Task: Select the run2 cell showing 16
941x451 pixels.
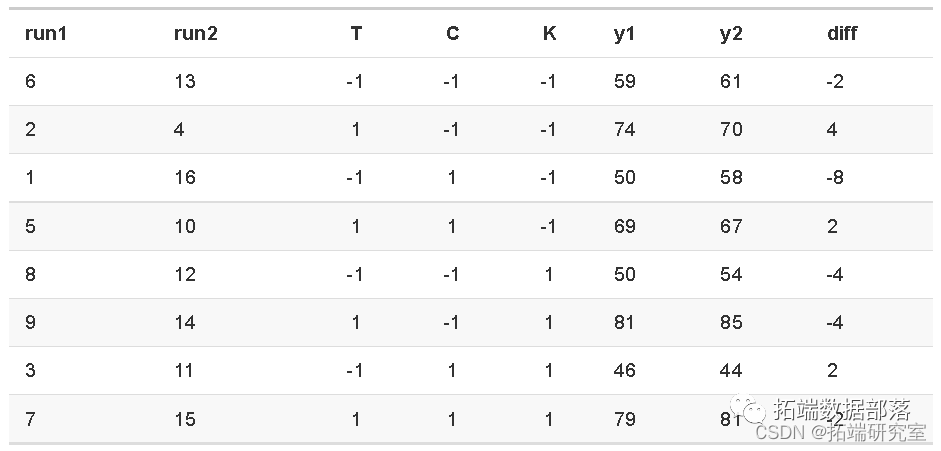Action: click(x=185, y=177)
